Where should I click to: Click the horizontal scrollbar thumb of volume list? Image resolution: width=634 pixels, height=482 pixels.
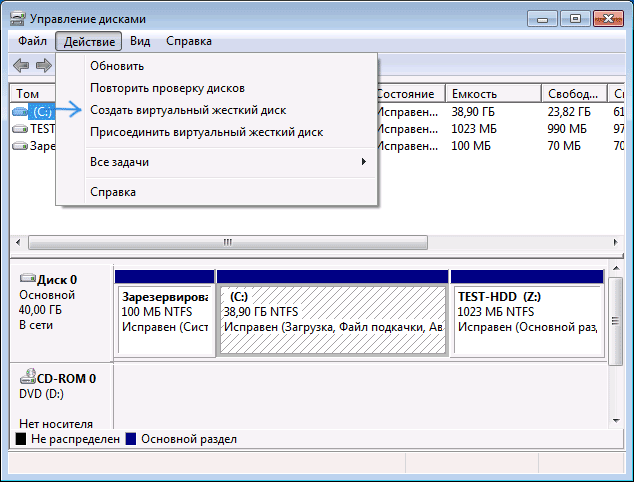tap(227, 242)
